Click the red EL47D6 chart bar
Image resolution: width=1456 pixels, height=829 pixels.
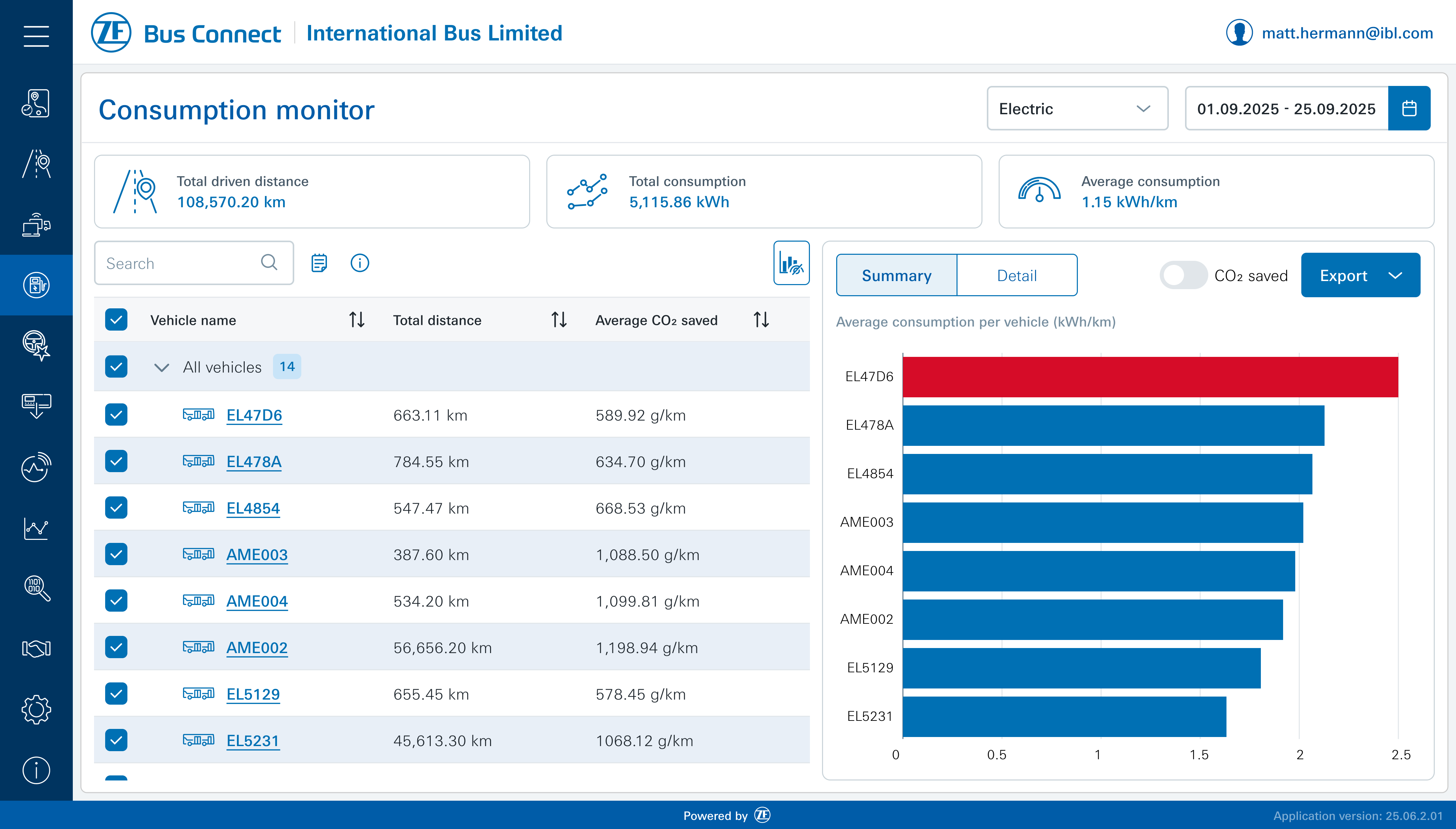tap(1150, 377)
